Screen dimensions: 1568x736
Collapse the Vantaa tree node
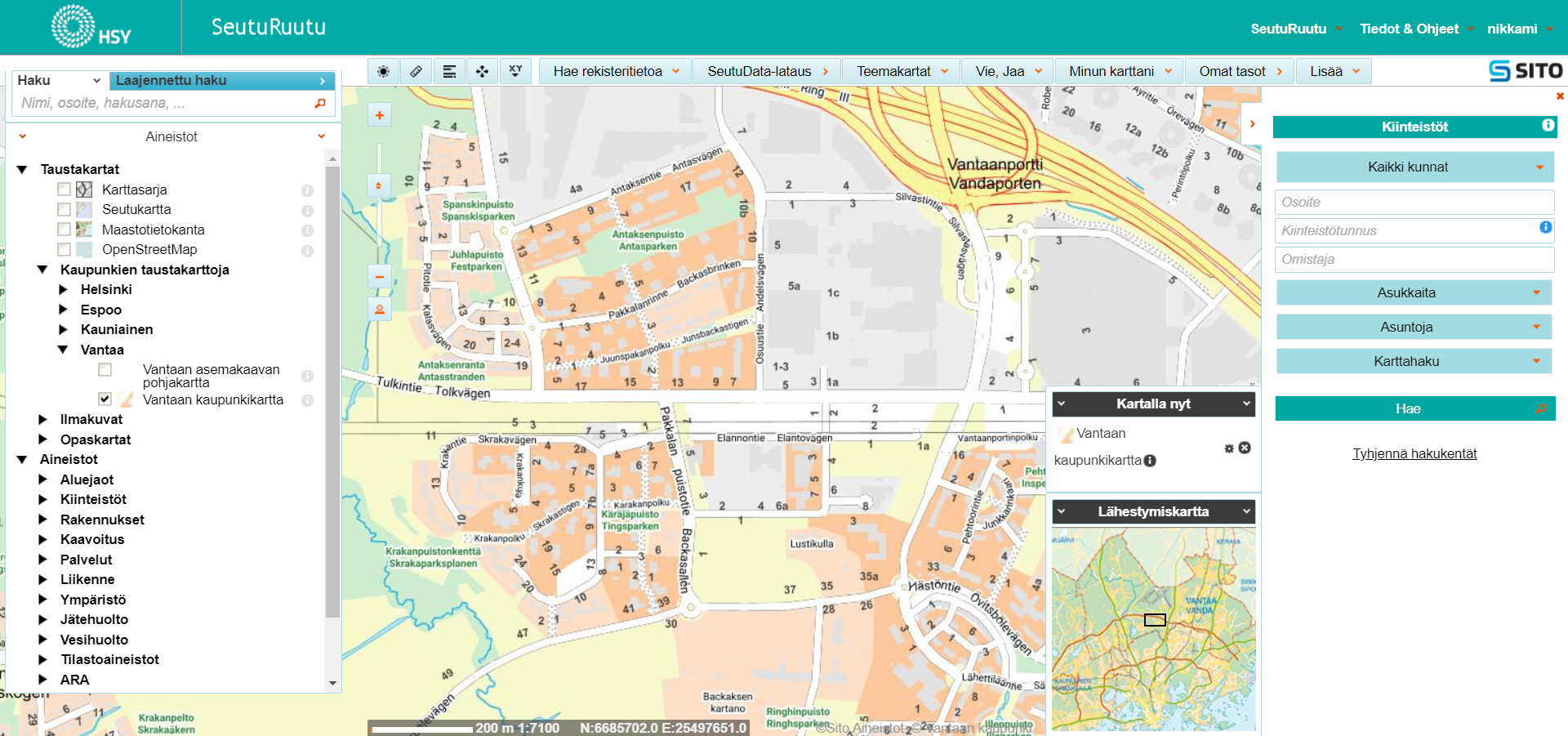[63, 350]
